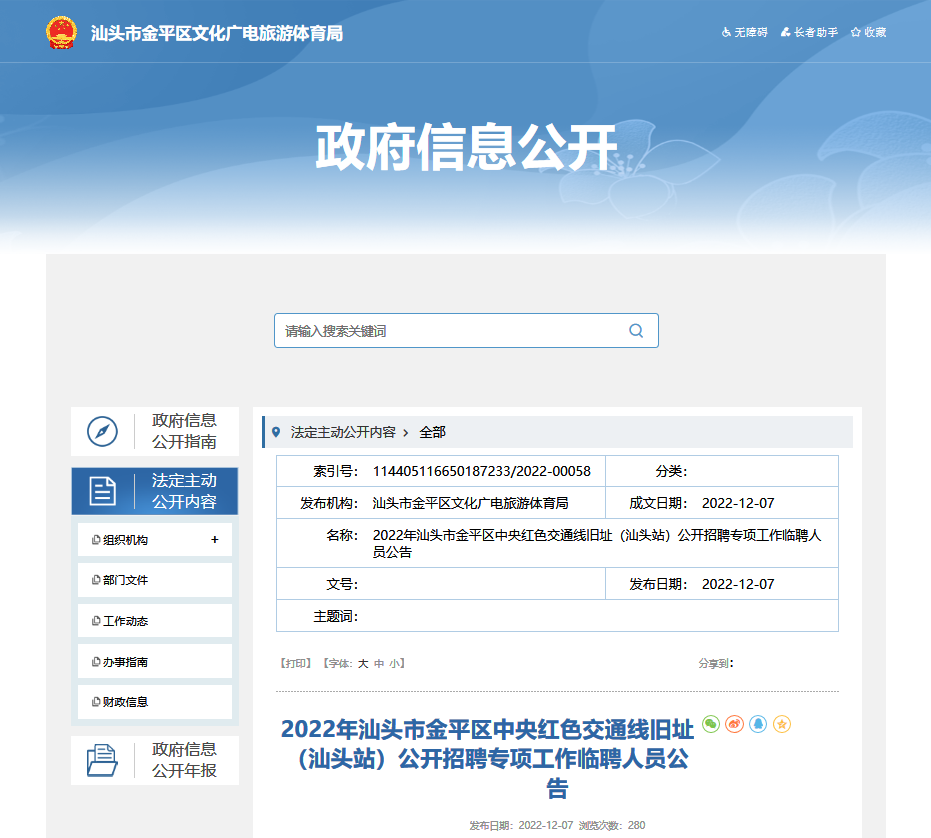The height and width of the screenshot is (838, 931).
Task: Share via the yellow star Qzone icon
Action: point(782,724)
